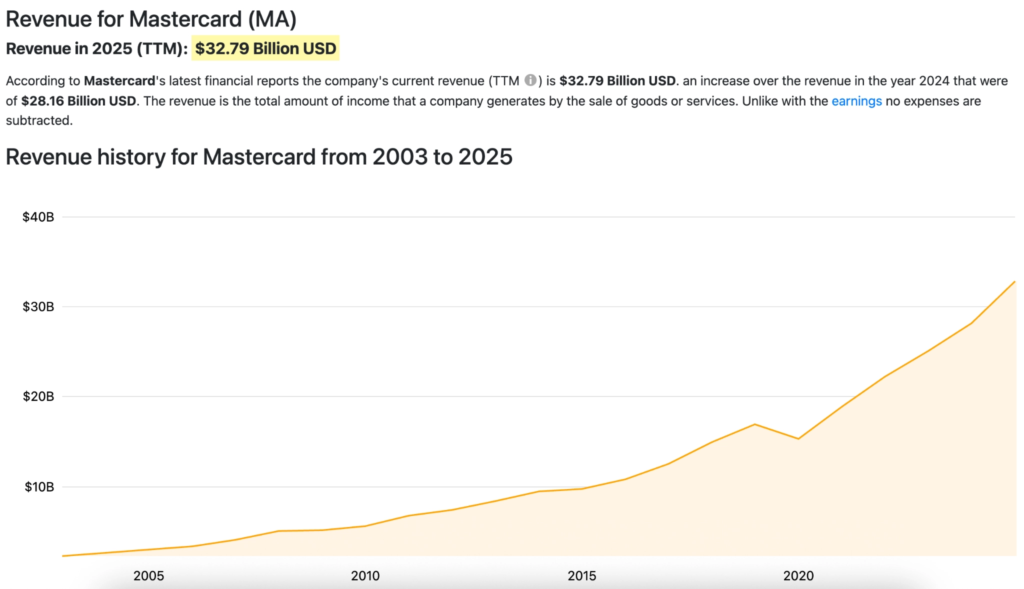This screenshot has height=589, width=1024.
Task: Click the 2010 x-axis label
Action: pos(365,576)
